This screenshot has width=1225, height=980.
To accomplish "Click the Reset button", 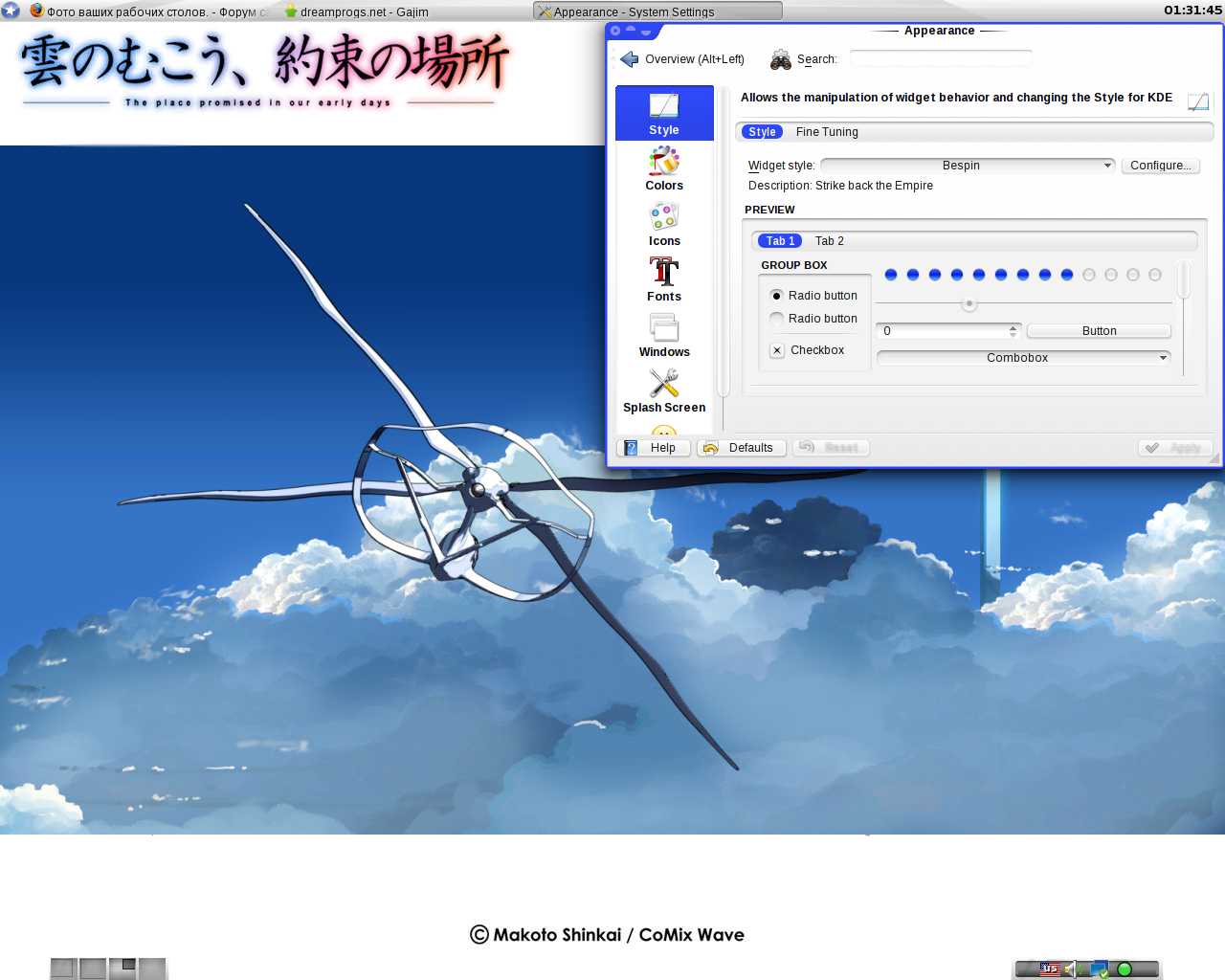I will point(831,448).
